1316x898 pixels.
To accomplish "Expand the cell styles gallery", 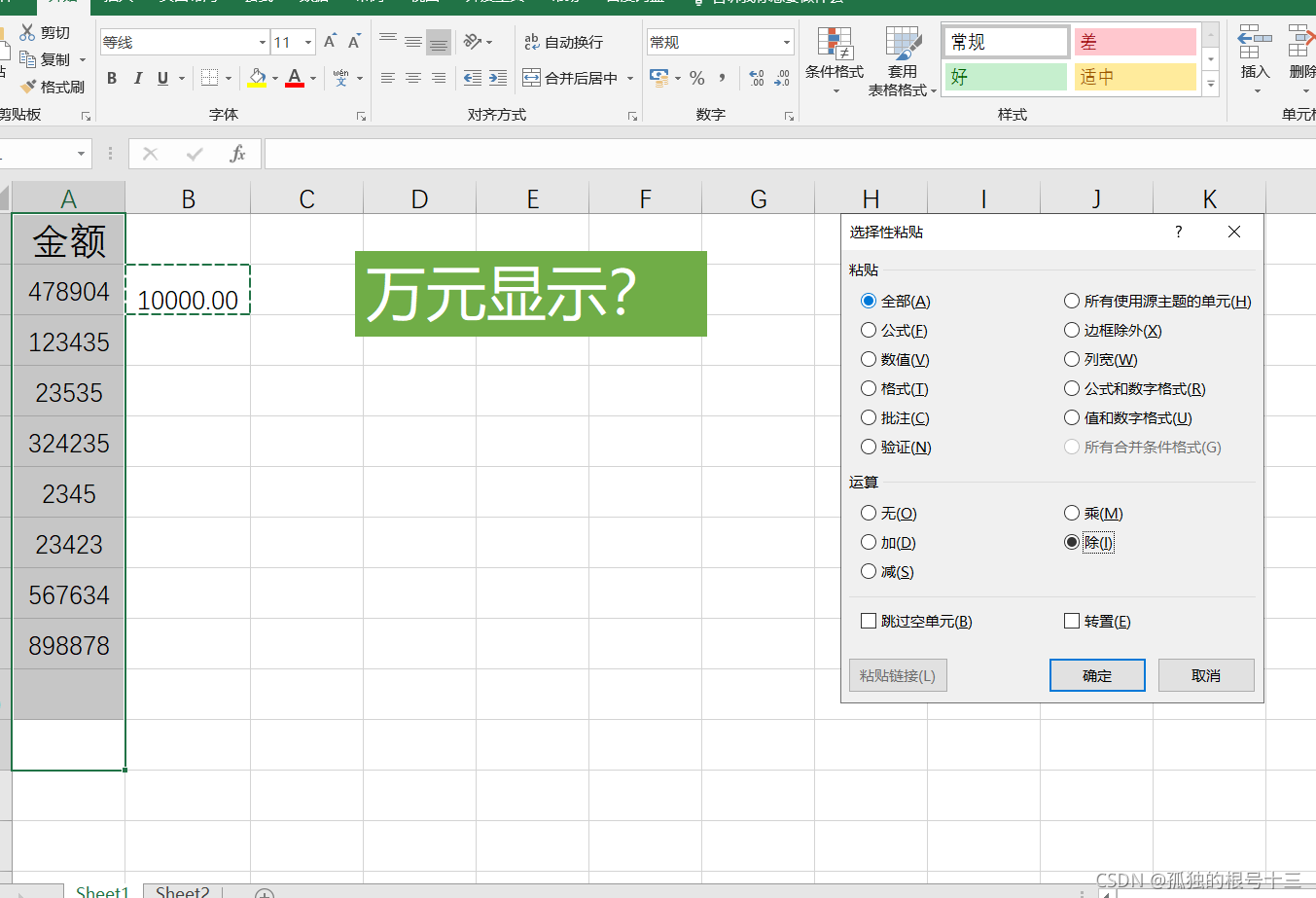I will [1211, 85].
